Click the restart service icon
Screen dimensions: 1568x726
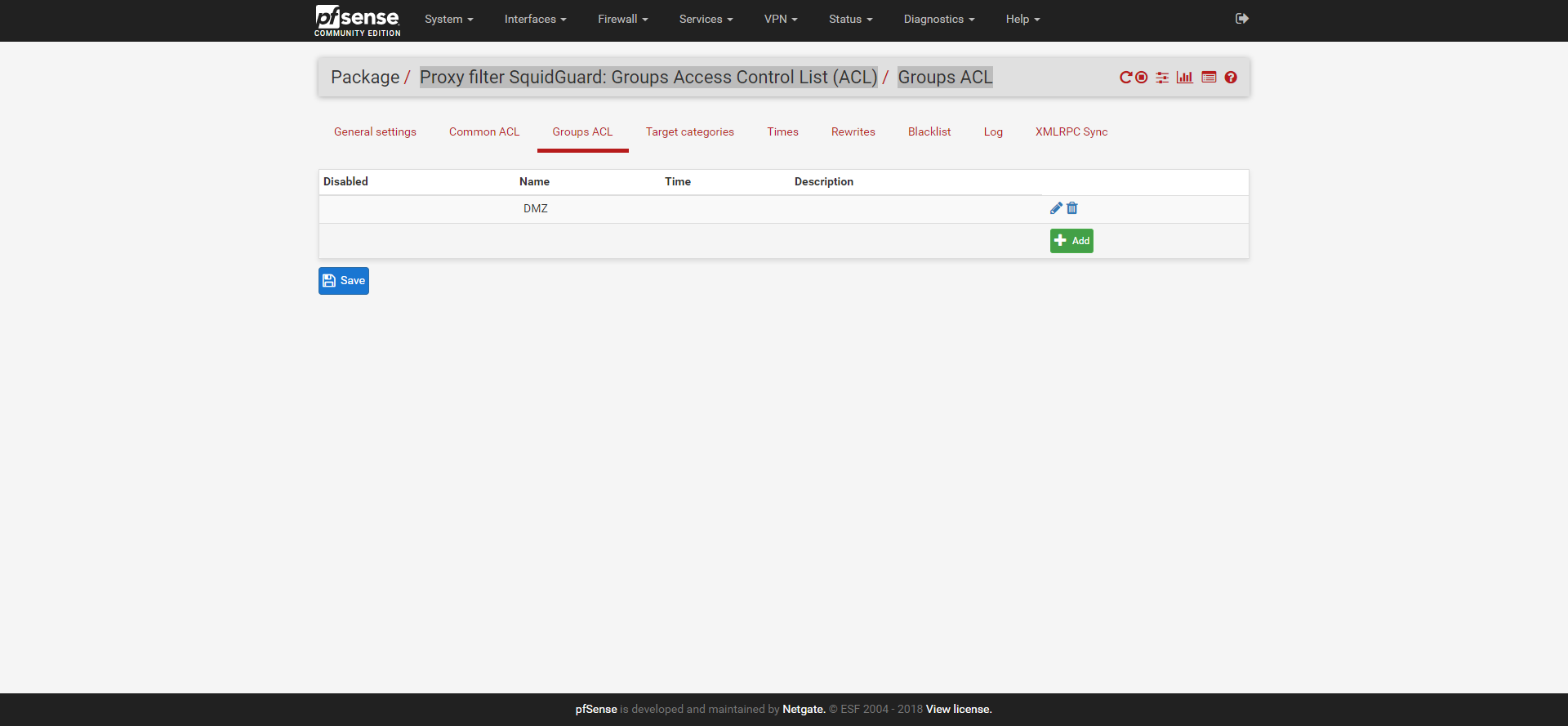pos(1125,78)
